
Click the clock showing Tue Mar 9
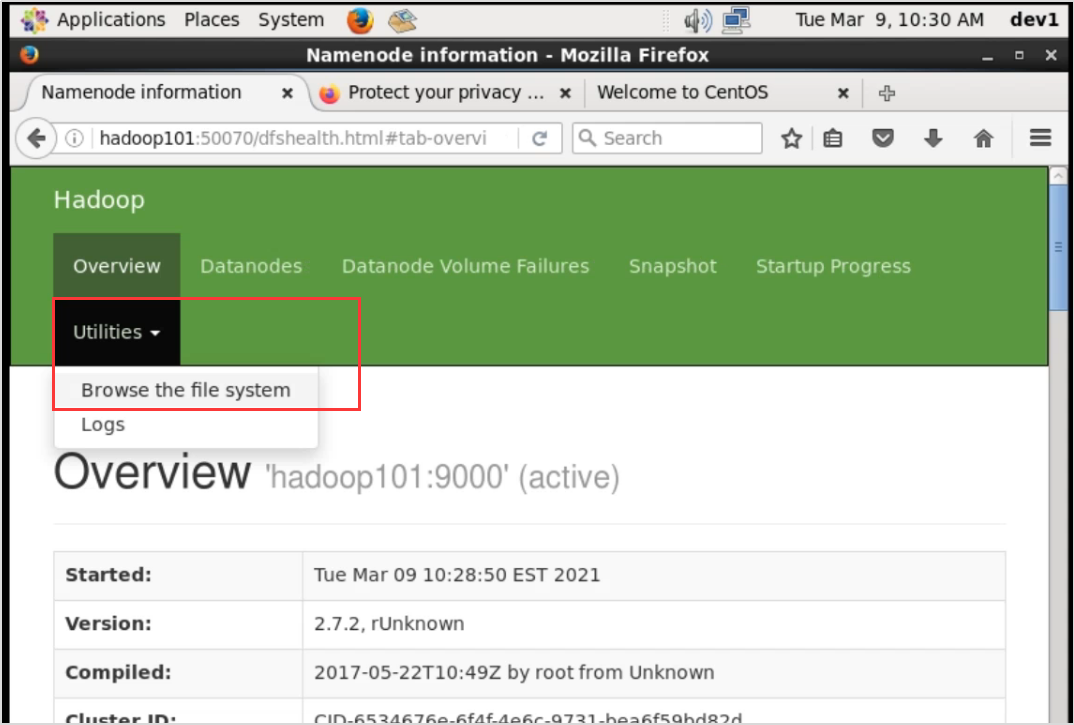click(x=889, y=20)
